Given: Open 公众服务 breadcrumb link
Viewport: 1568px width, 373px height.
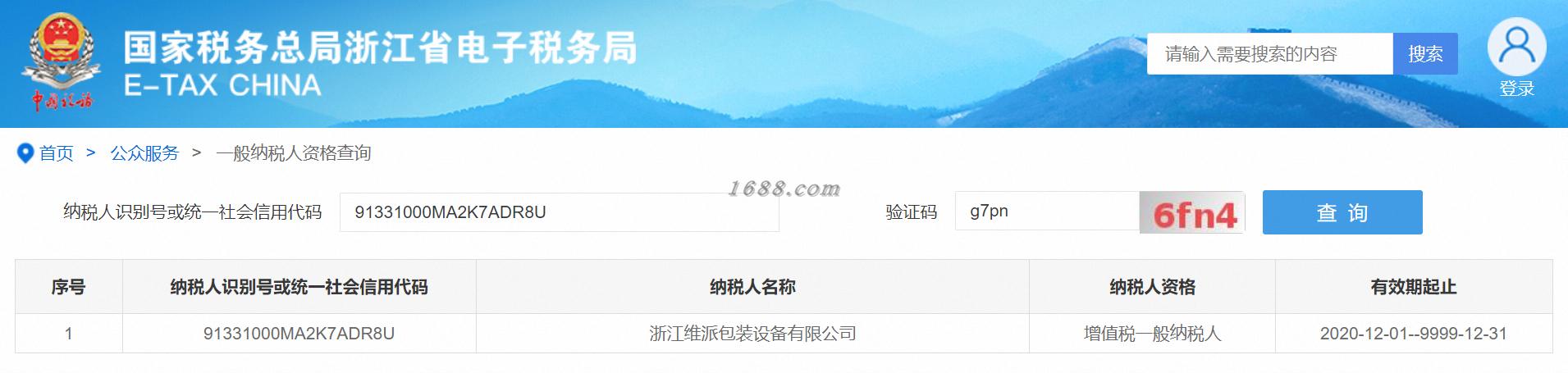Looking at the screenshot, I should 144,153.
